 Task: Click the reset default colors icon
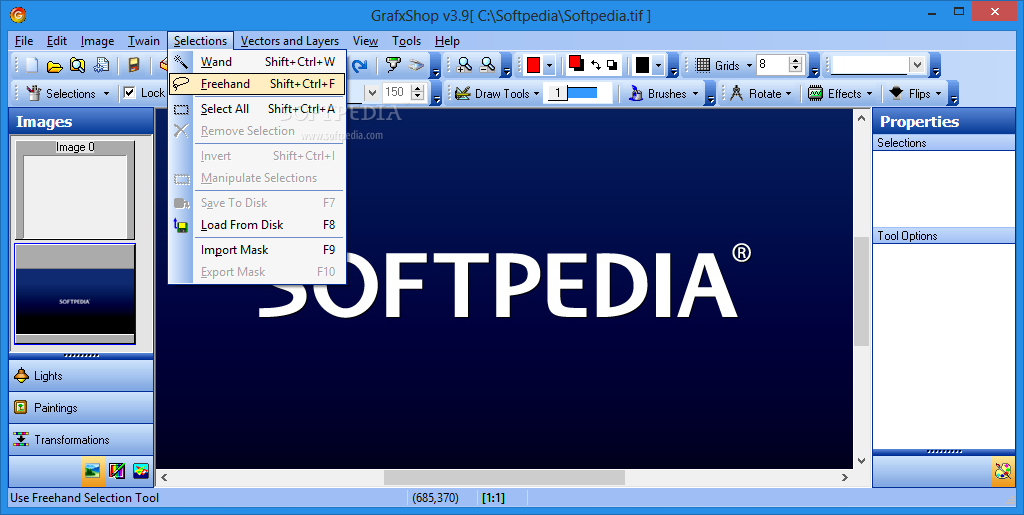pos(612,65)
